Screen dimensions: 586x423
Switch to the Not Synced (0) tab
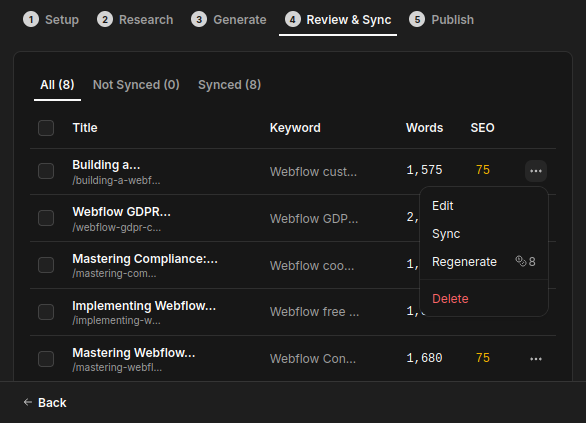tap(136, 85)
